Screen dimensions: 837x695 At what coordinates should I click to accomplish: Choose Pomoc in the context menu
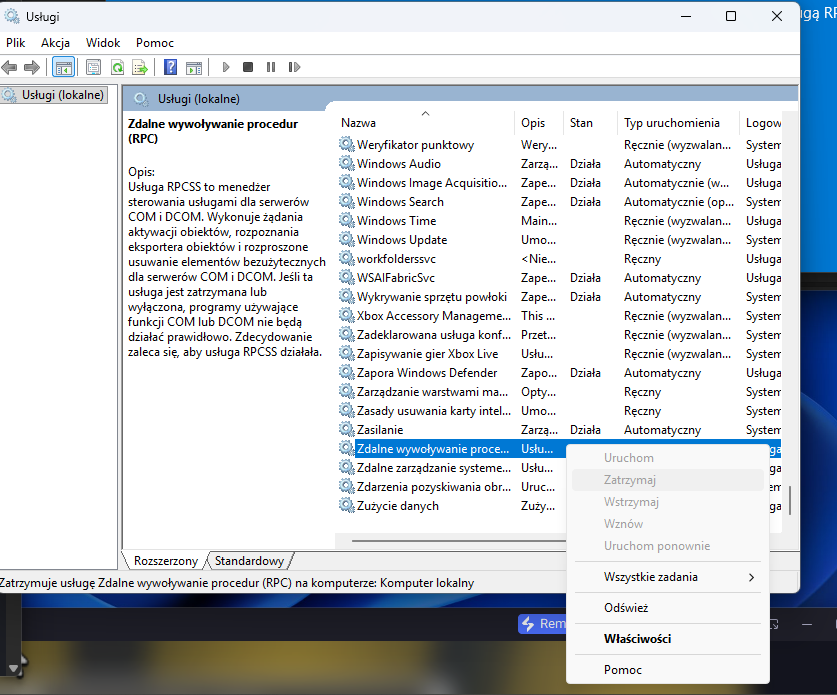(667, 669)
